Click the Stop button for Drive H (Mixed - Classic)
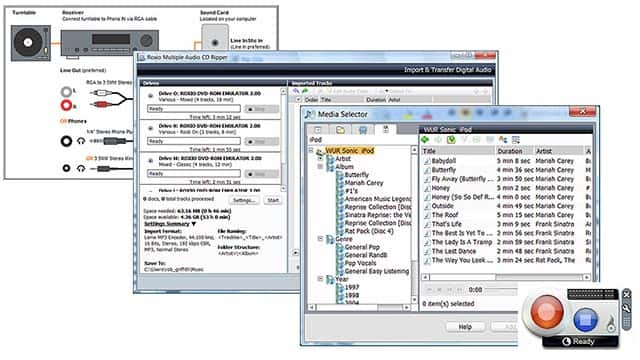This screenshot has height=360, width=640. (x=261, y=174)
